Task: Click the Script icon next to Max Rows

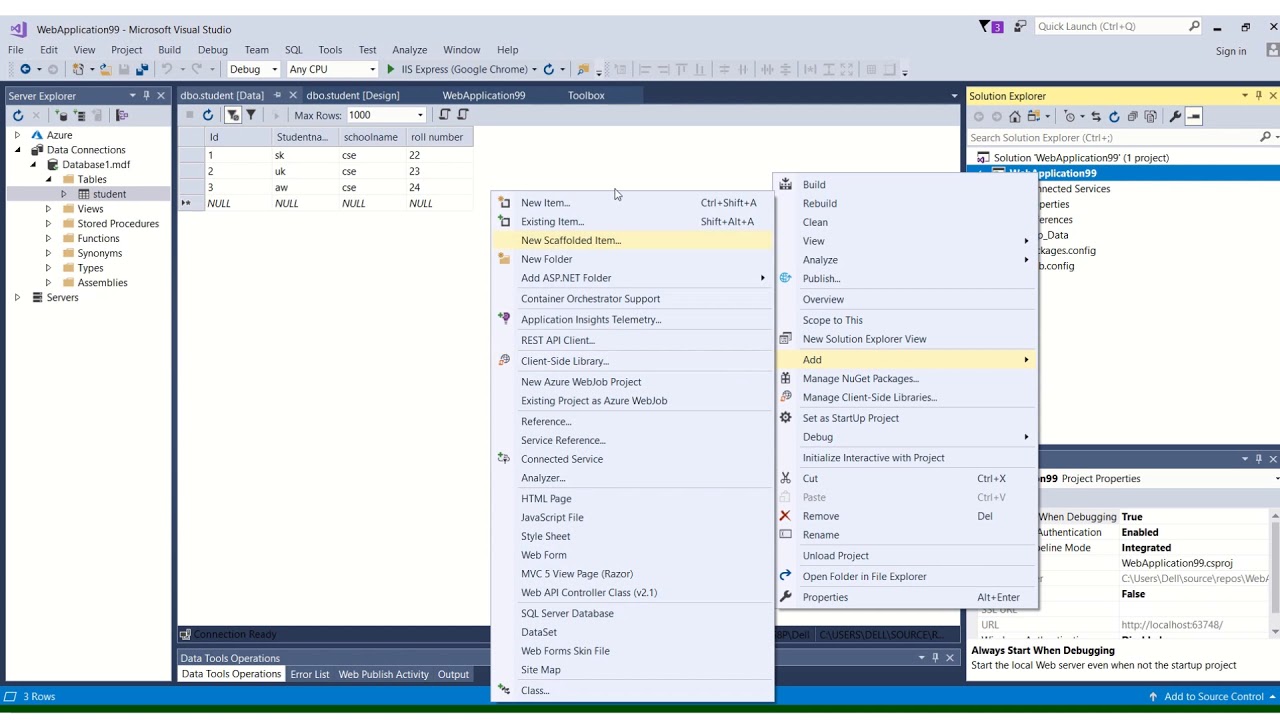Action: point(445,115)
